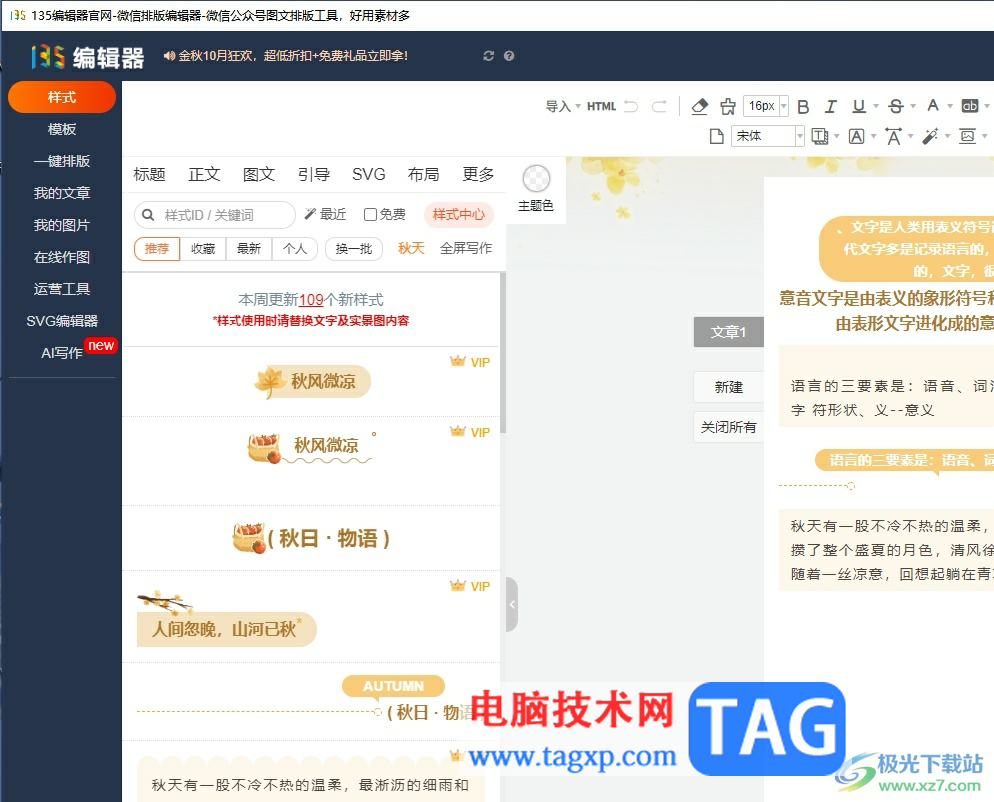Expand the letter spacing options arrow
994x802 pixels.
[x=910, y=136]
